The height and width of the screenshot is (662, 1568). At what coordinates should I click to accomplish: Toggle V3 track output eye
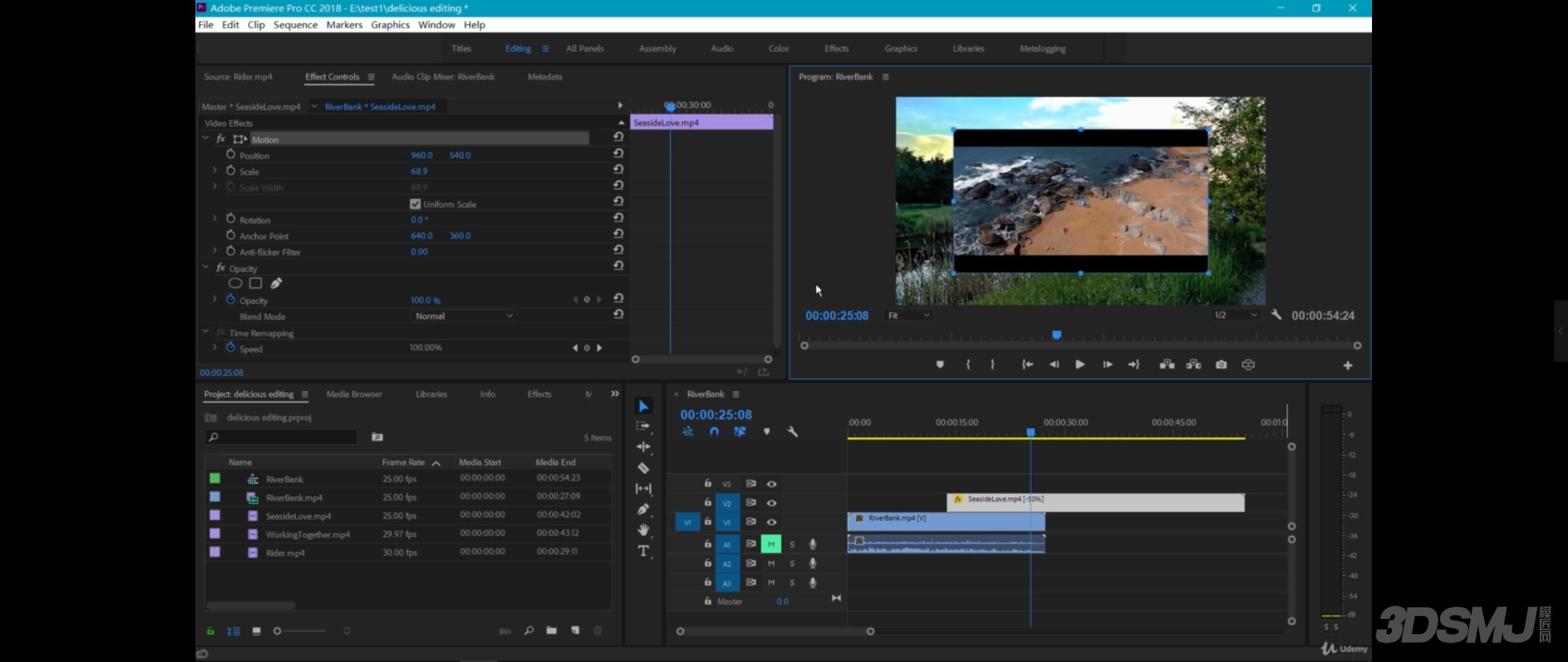[x=772, y=484]
